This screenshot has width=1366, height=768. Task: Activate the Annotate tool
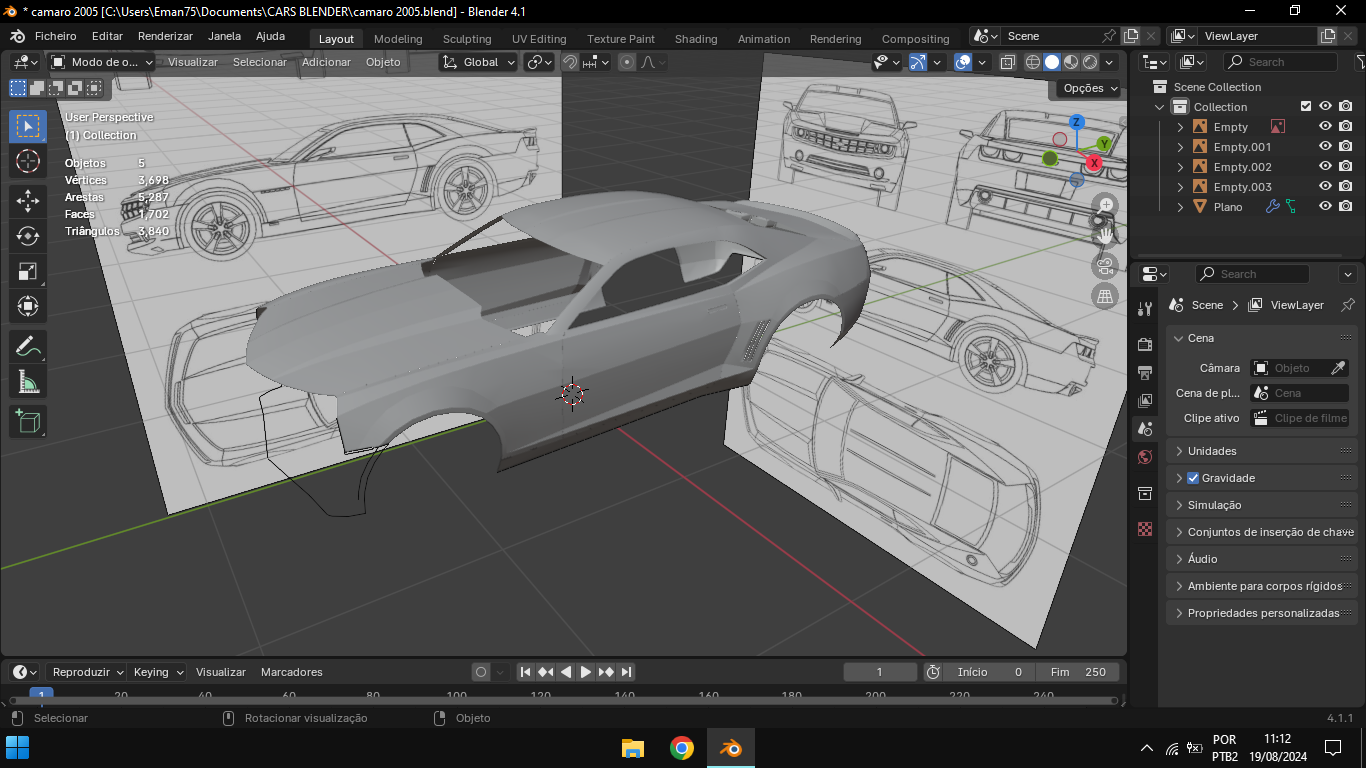[28, 347]
